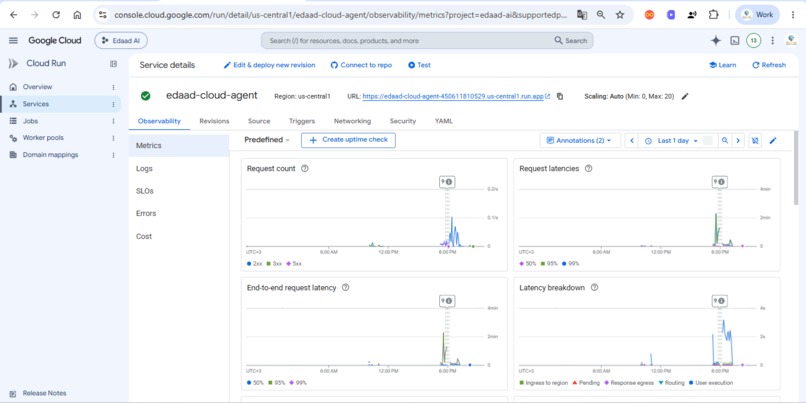The width and height of the screenshot is (806, 403).
Task: Open options menu for Services sidebar item
Action: pos(113,104)
